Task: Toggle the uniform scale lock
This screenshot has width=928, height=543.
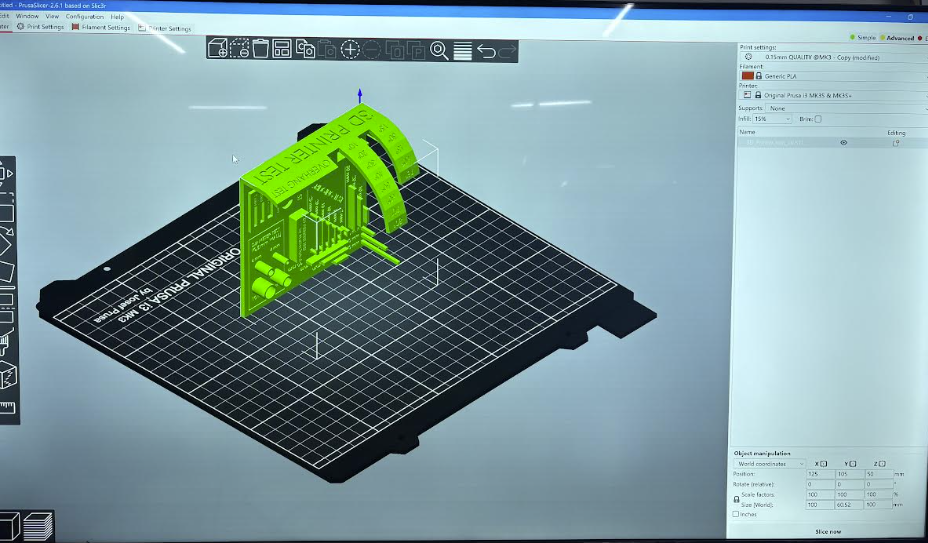Action: click(736, 500)
